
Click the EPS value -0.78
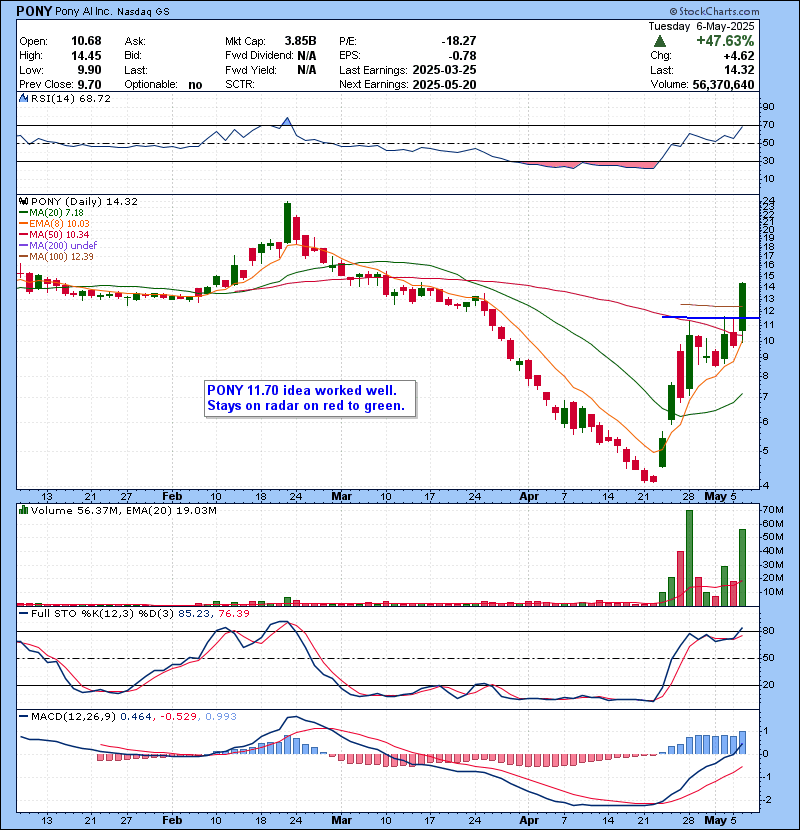pyautogui.click(x=463, y=56)
